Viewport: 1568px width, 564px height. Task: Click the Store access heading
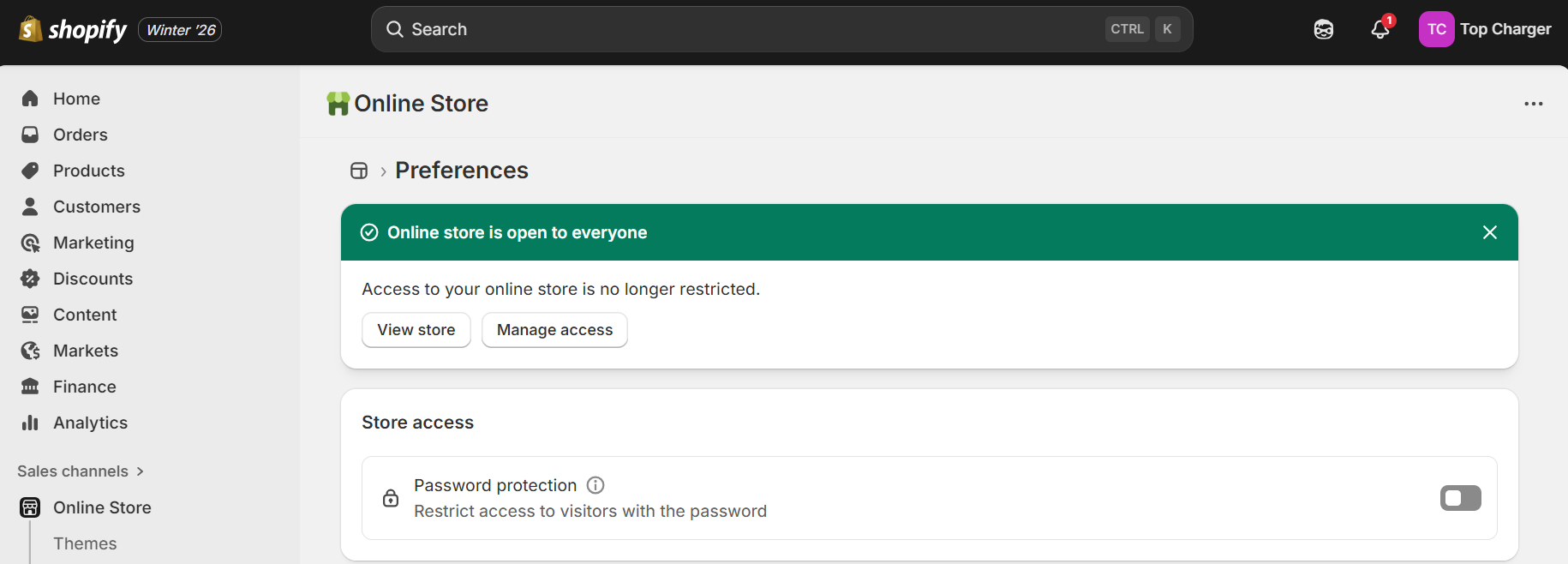pyautogui.click(x=417, y=423)
